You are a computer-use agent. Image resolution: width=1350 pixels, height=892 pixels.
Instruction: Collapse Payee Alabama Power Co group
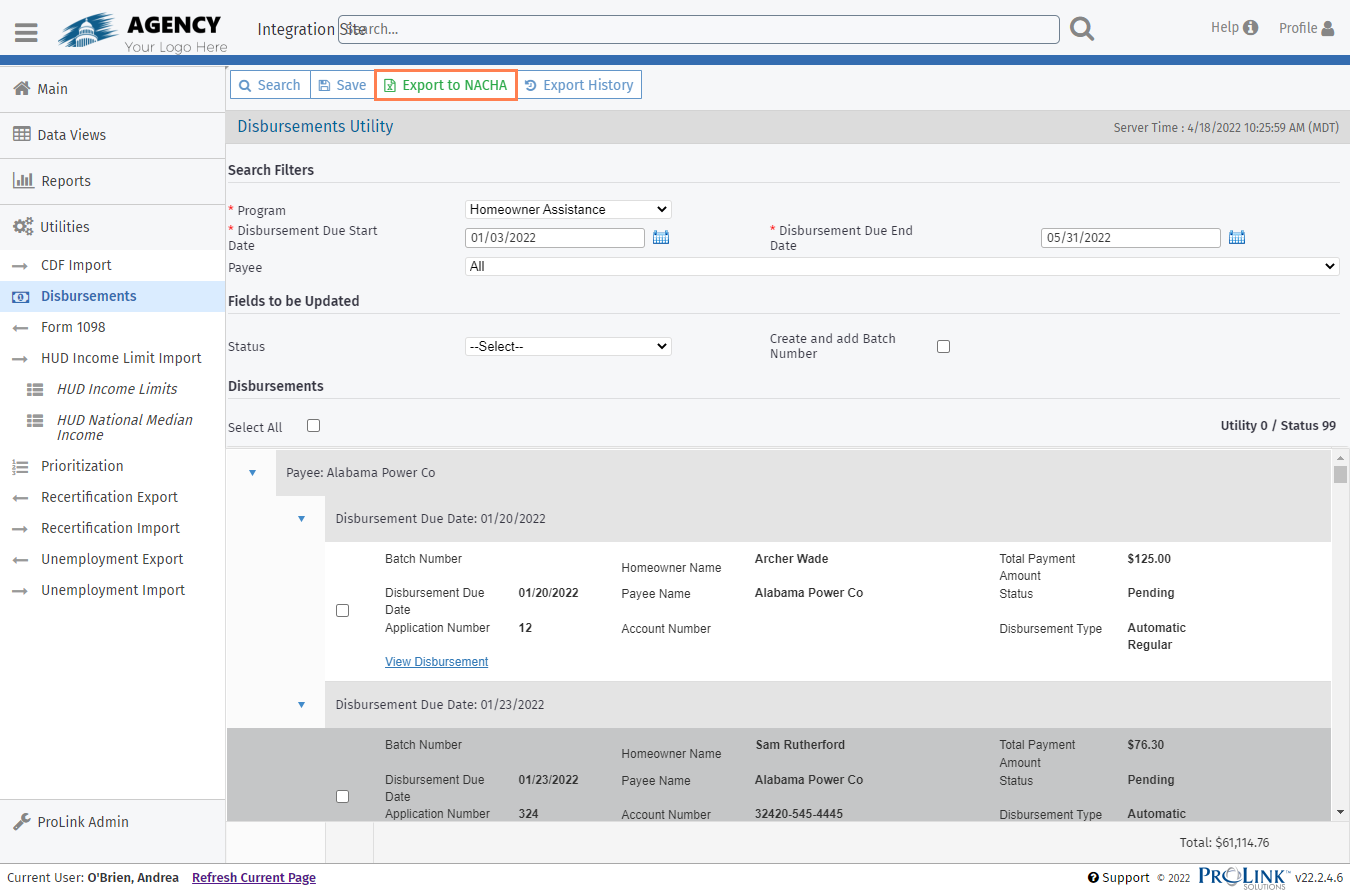click(x=252, y=473)
